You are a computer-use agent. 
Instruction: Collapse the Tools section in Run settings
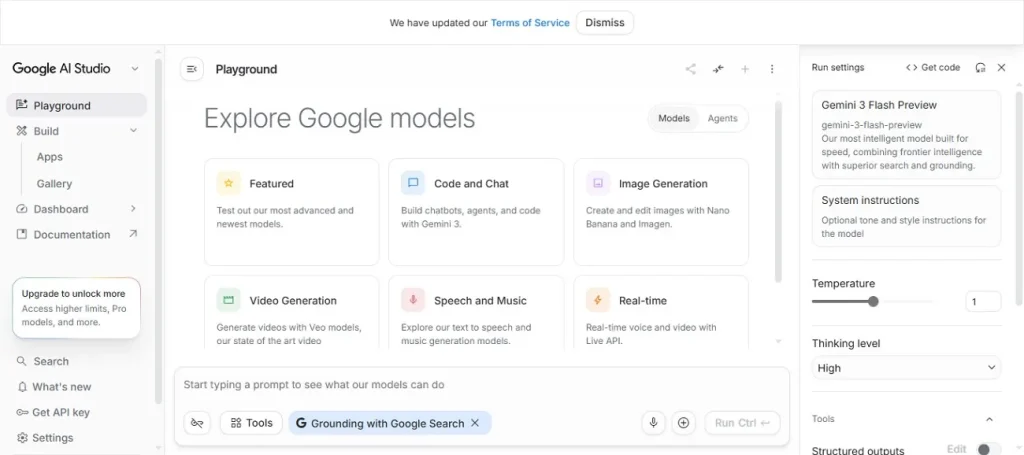click(x=989, y=419)
